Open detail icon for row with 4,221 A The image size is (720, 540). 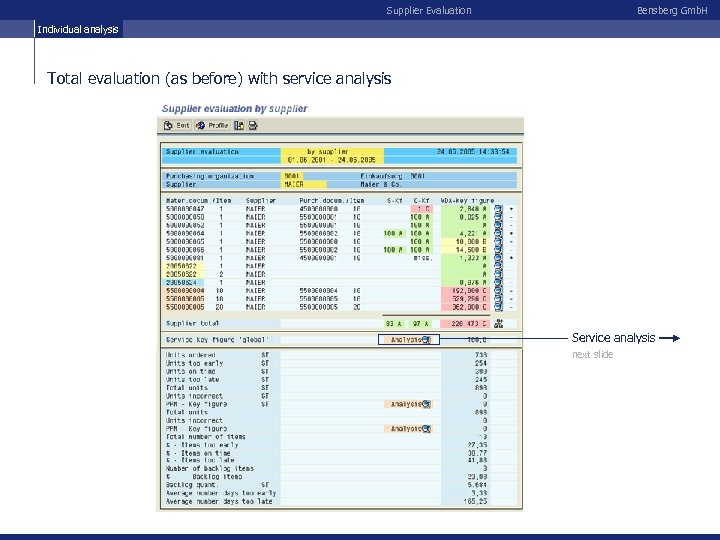[498, 233]
